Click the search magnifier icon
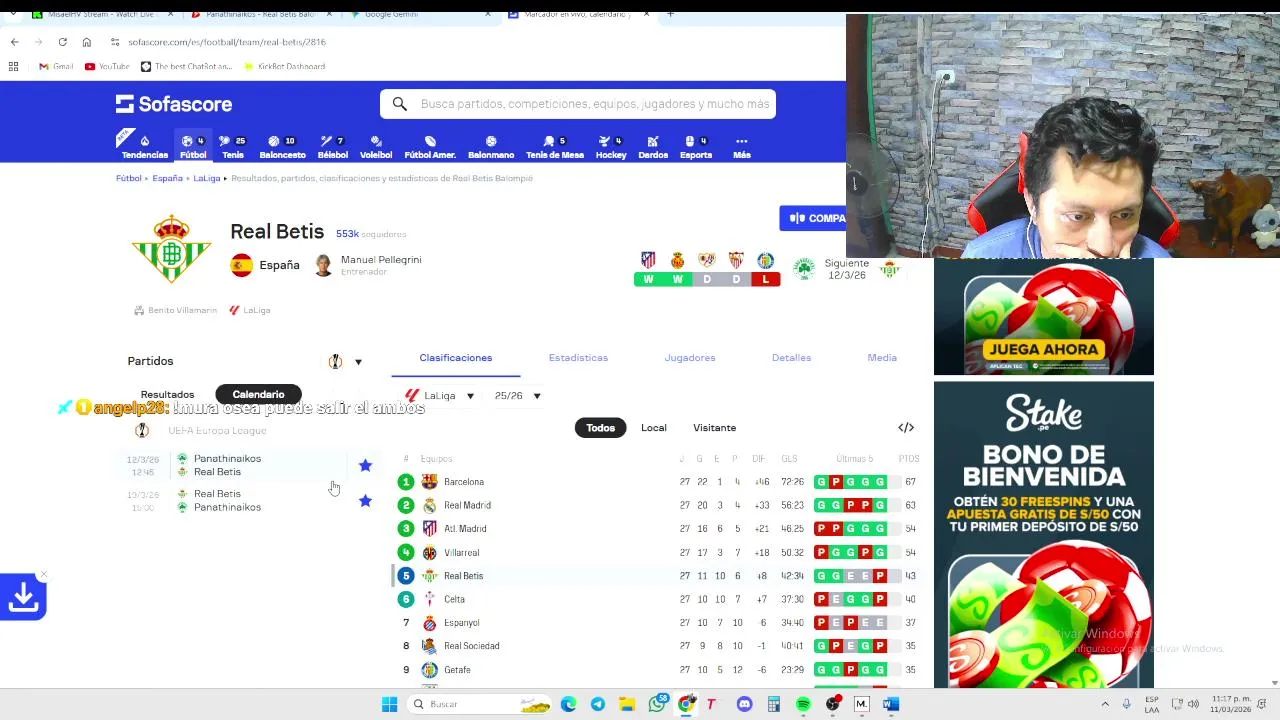Viewport: 1280px width, 720px height. click(399, 104)
